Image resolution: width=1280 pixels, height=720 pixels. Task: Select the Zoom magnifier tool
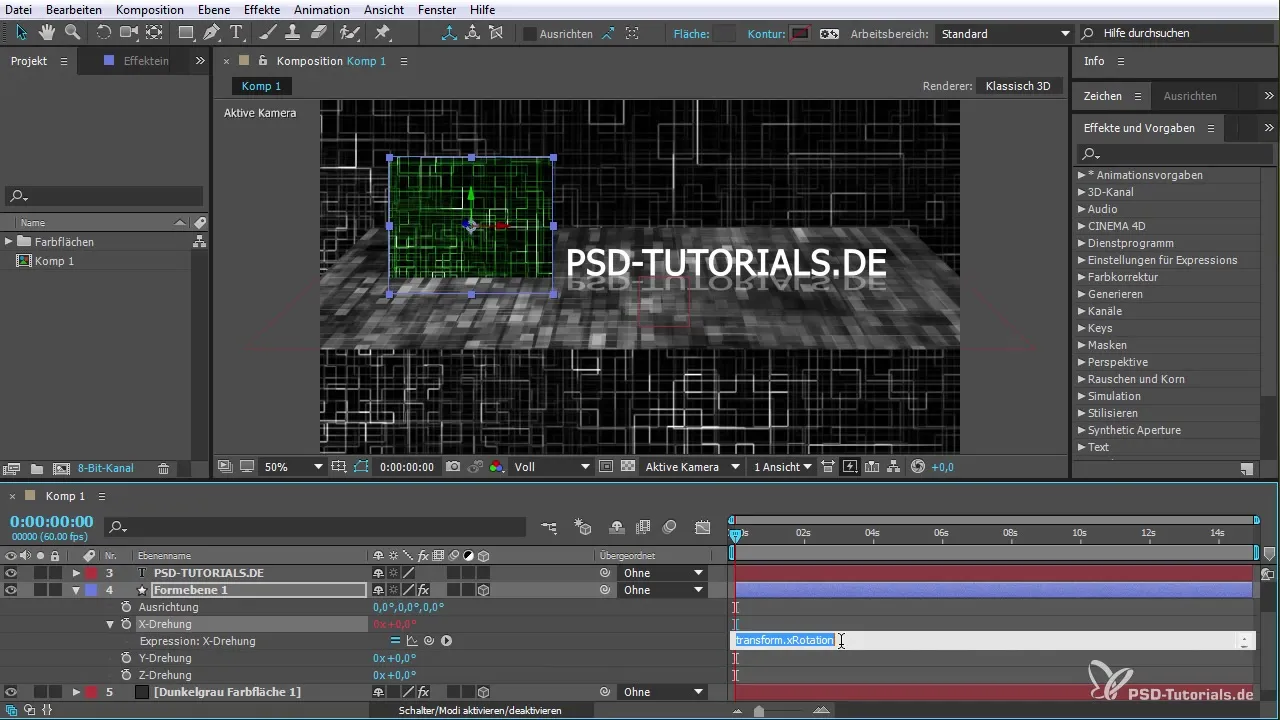(72, 32)
